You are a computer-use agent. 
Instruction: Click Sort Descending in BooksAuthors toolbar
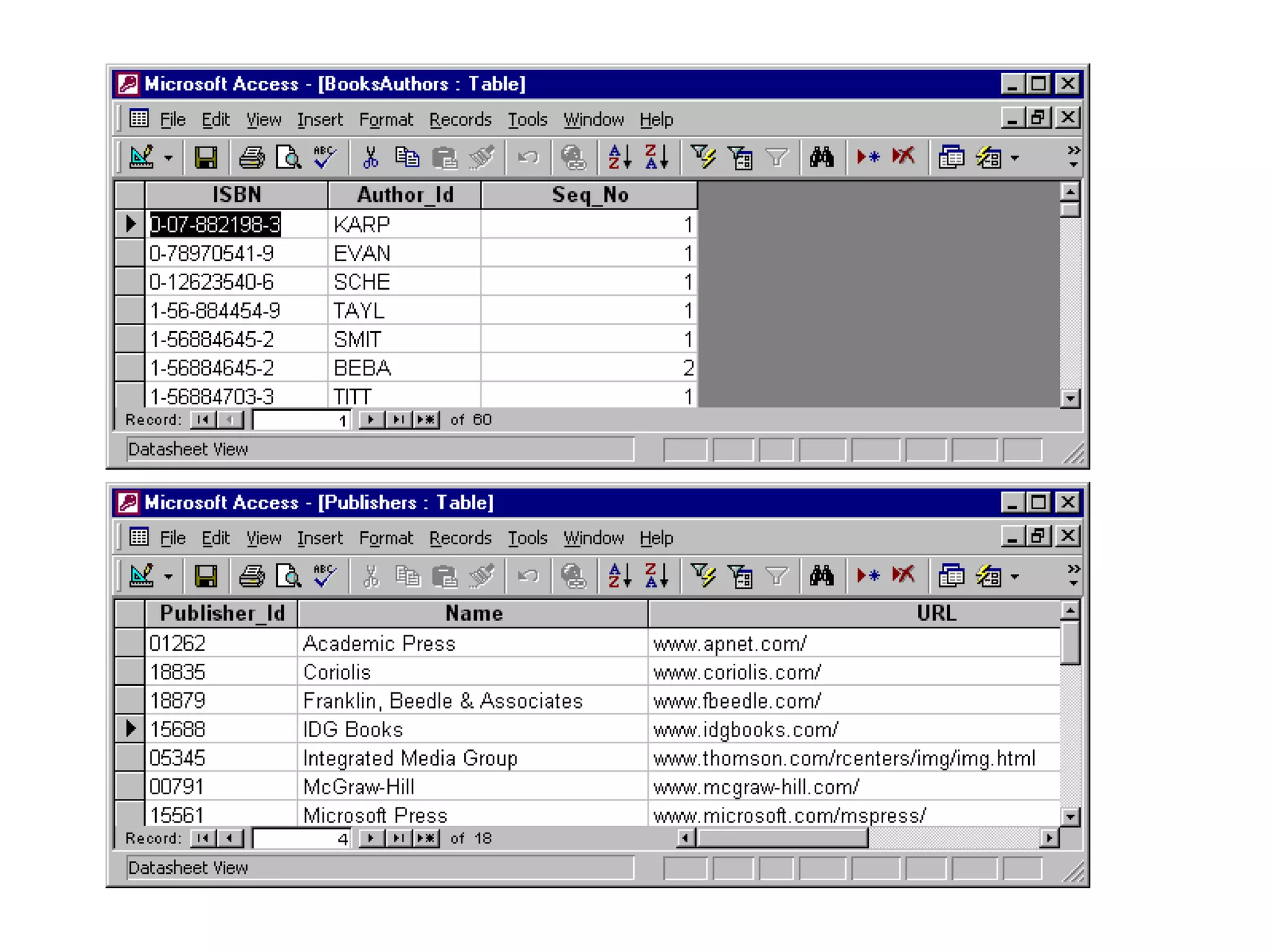657,157
